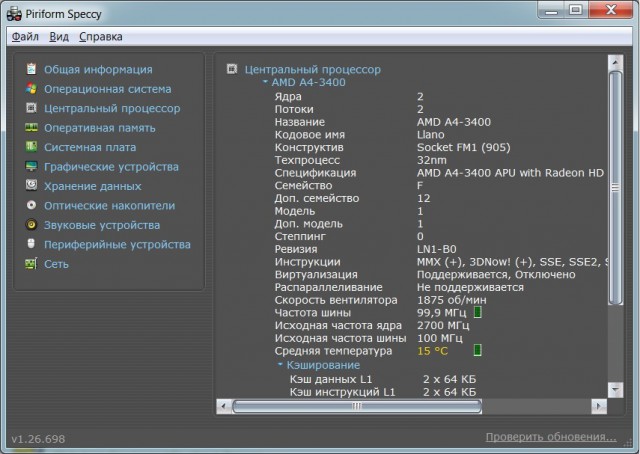Click the Исходная частота шины label

[340, 338]
